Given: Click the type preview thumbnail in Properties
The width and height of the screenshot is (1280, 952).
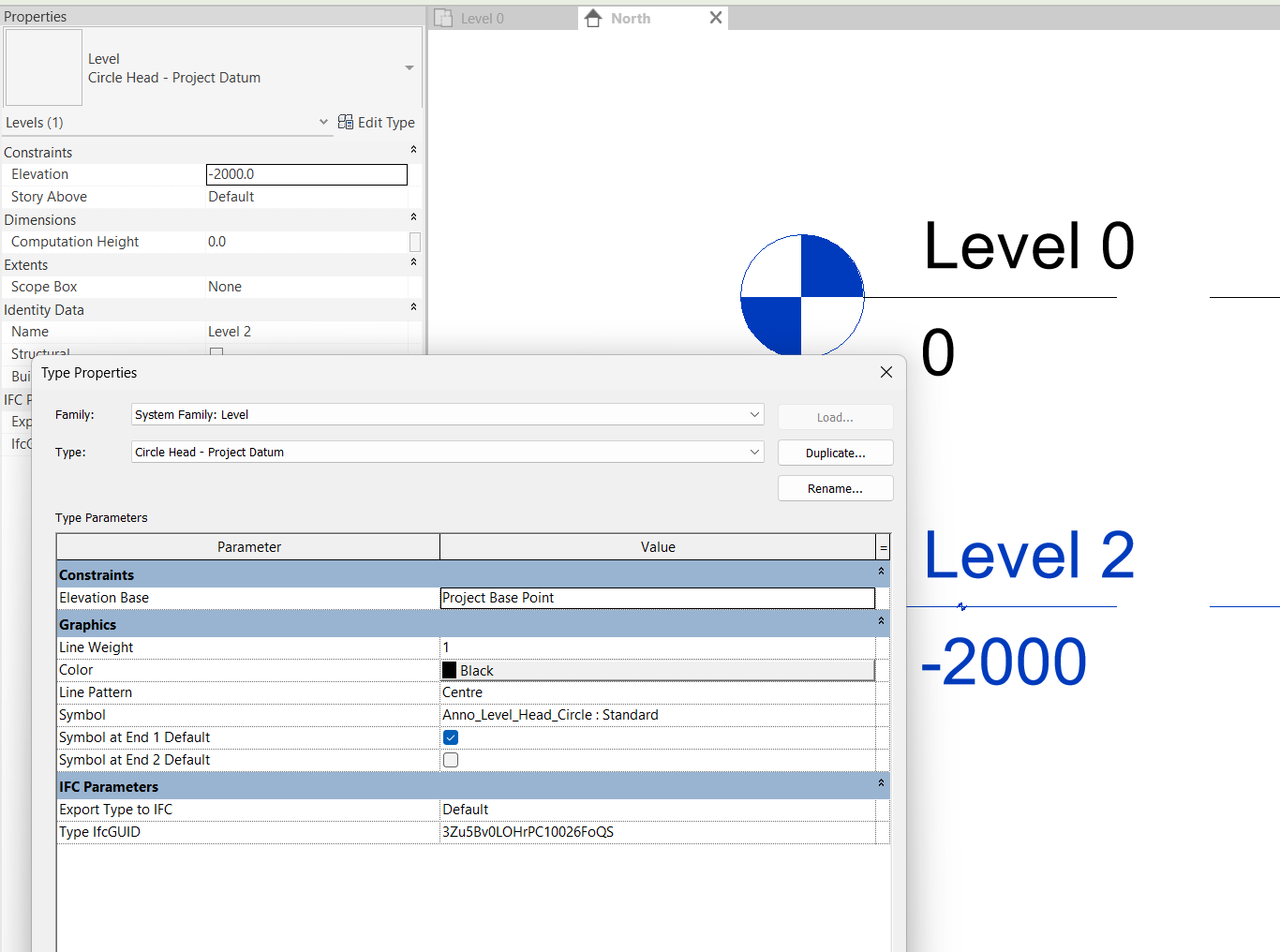Looking at the screenshot, I should coord(43,67).
